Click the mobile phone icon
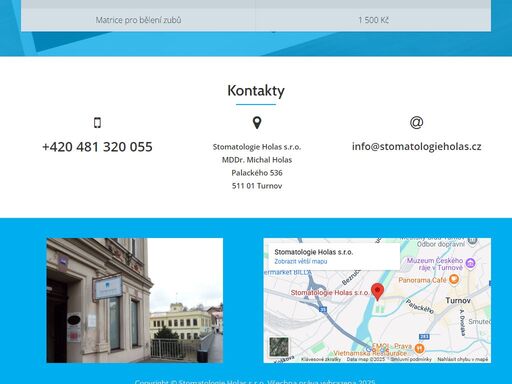 point(97,123)
